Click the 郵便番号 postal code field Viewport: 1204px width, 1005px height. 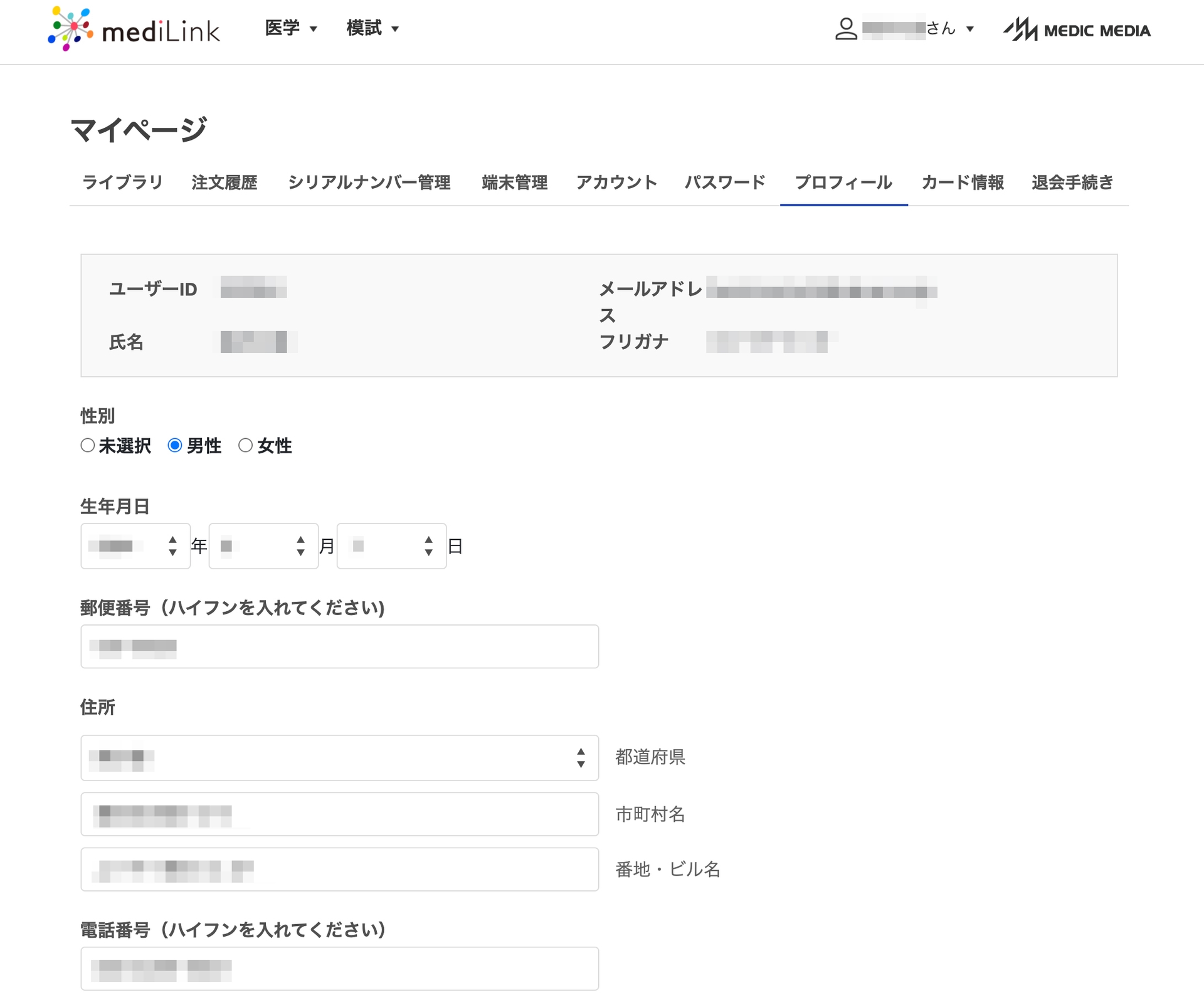point(339,646)
